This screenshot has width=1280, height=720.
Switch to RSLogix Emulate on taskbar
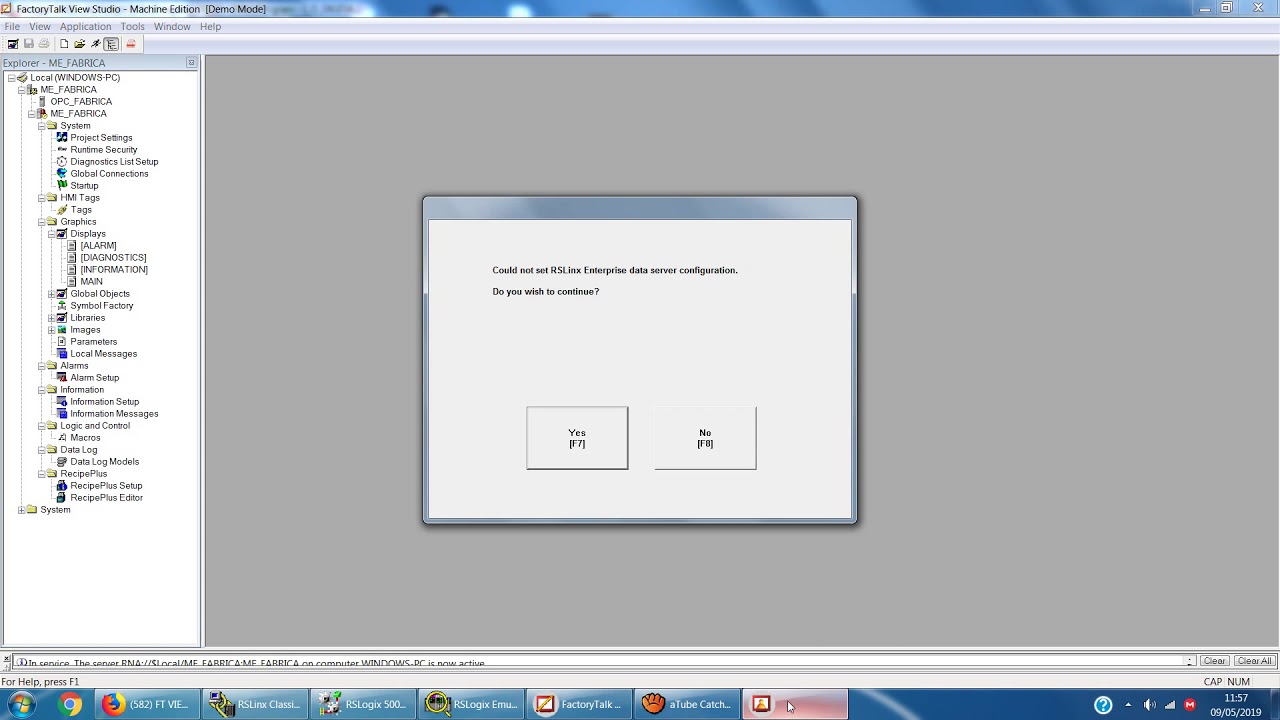click(471, 704)
